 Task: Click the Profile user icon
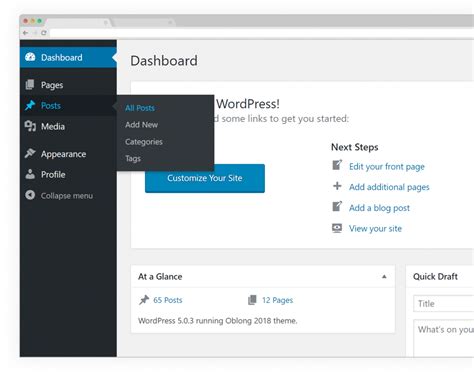[x=30, y=174]
